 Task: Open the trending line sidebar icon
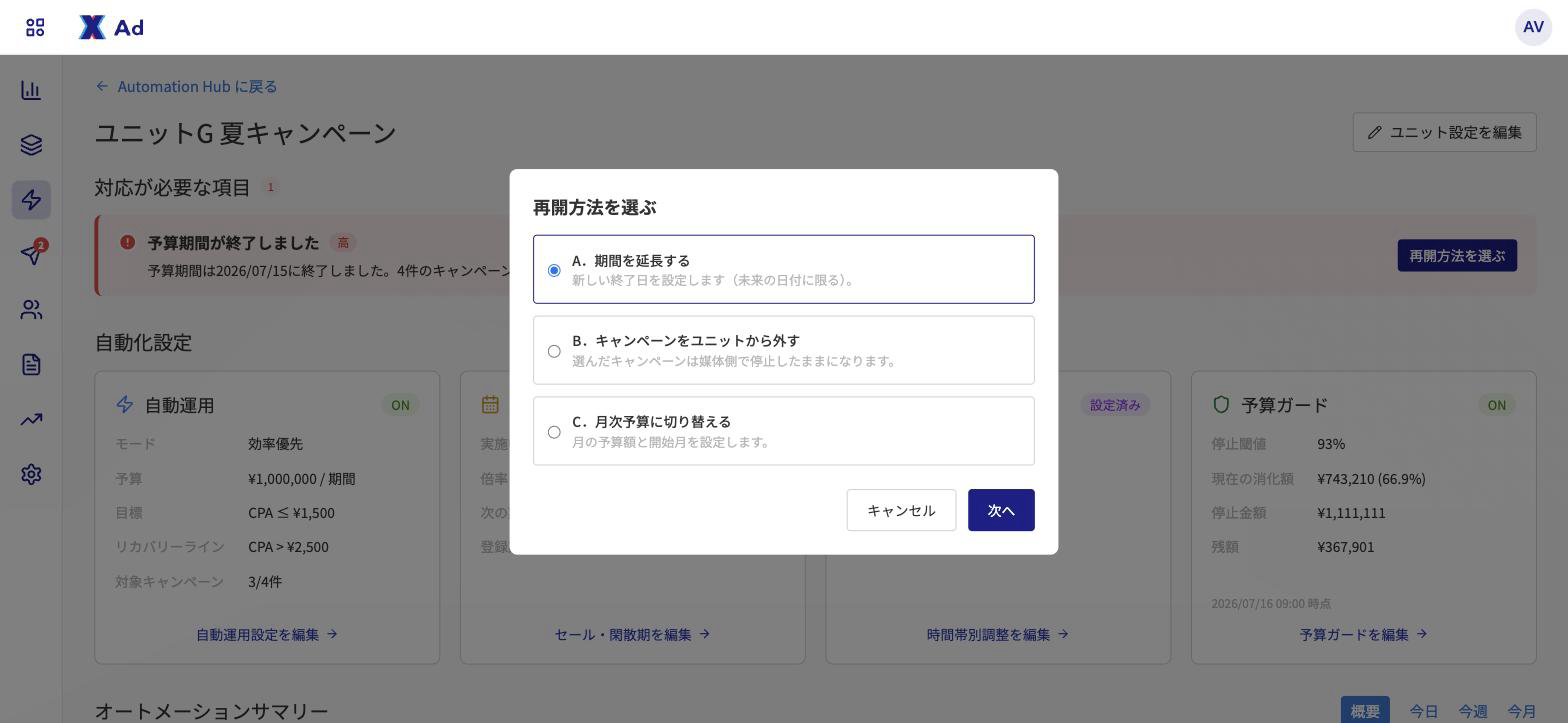31,419
